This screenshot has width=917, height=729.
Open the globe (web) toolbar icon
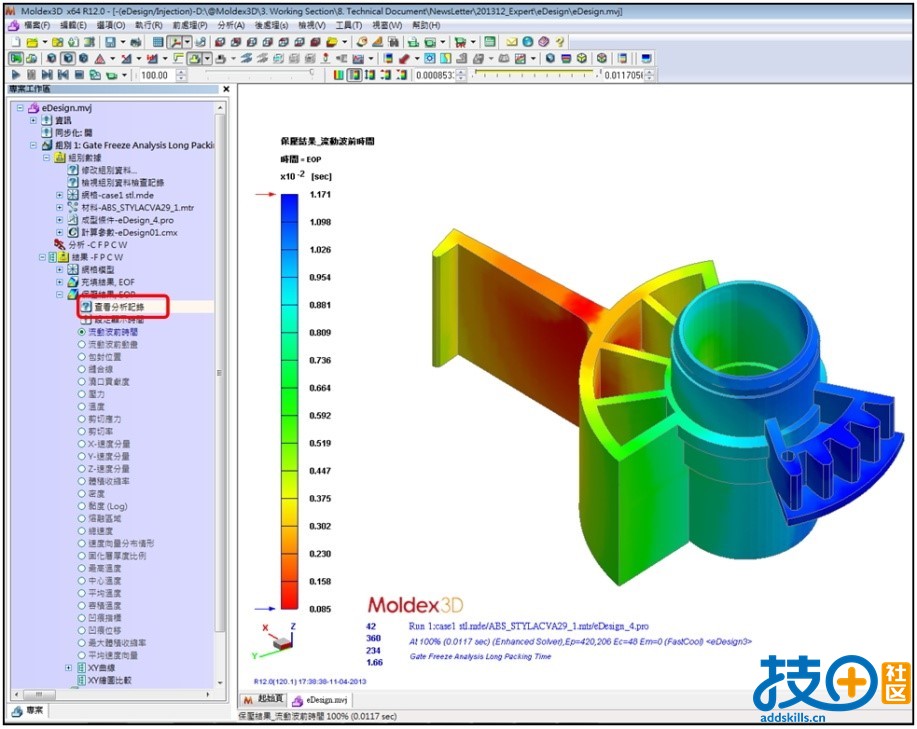[x=528, y=42]
